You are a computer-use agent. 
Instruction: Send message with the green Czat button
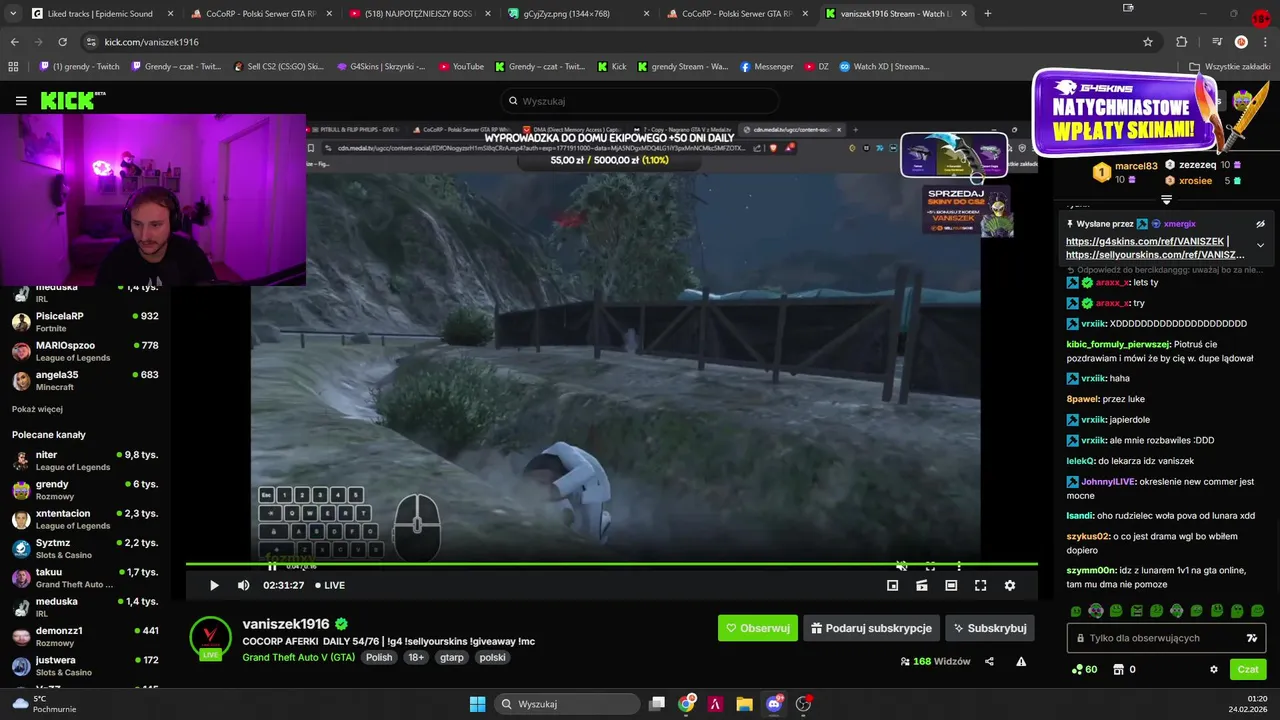[1248, 669]
